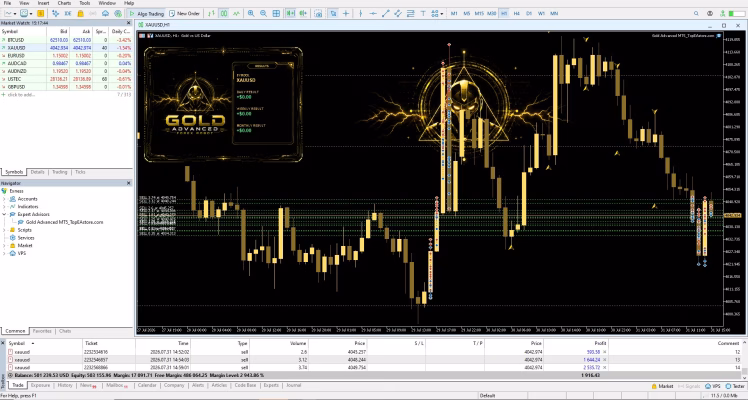This screenshot has height=400, width=748.
Task: Draw a vertical line on chart
Action: tap(361, 13)
